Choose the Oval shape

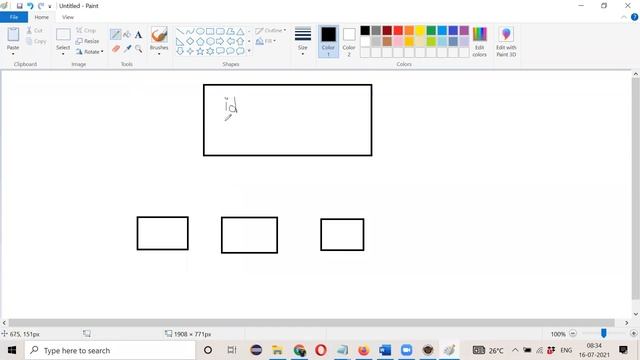pyautogui.click(x=200, y=31)
